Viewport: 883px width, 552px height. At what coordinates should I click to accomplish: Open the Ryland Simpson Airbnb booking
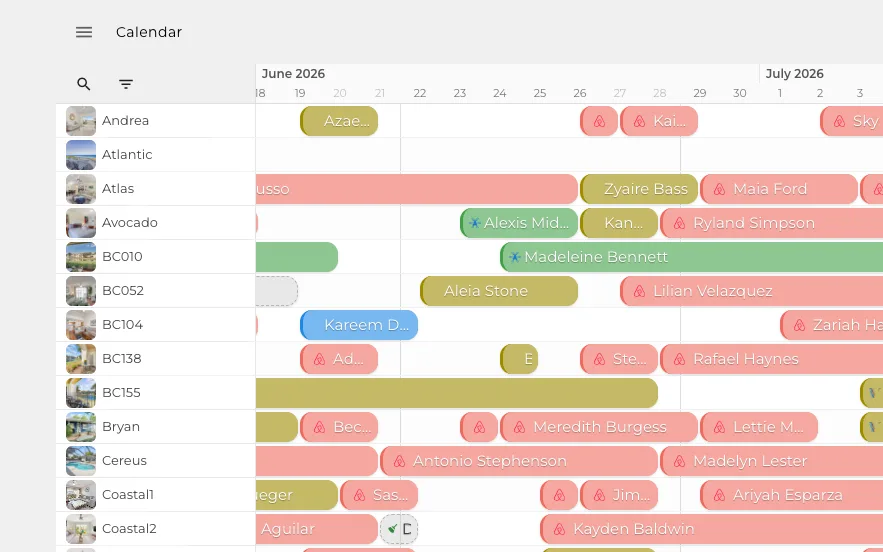click(771, 223)
